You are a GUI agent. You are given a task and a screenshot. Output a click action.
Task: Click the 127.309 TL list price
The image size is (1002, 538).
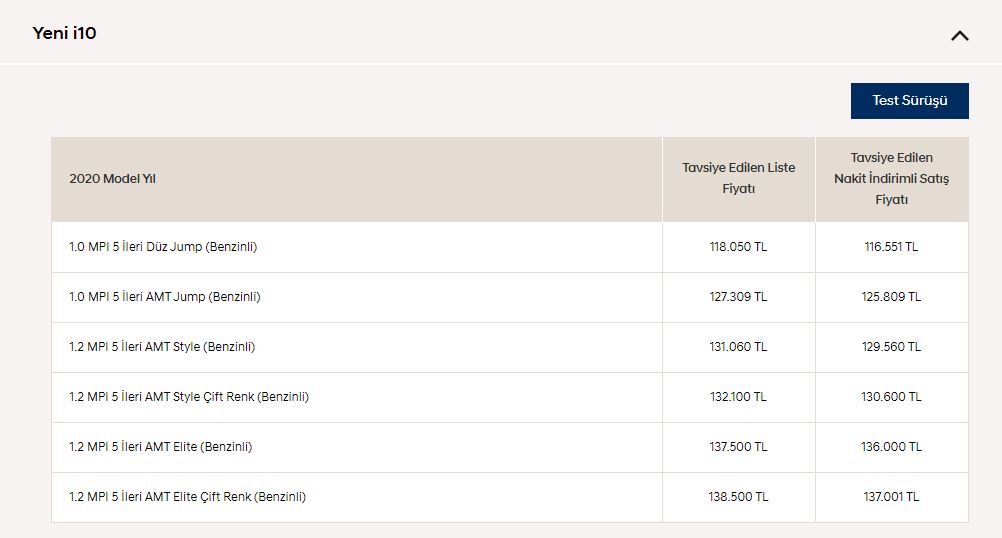738,296
